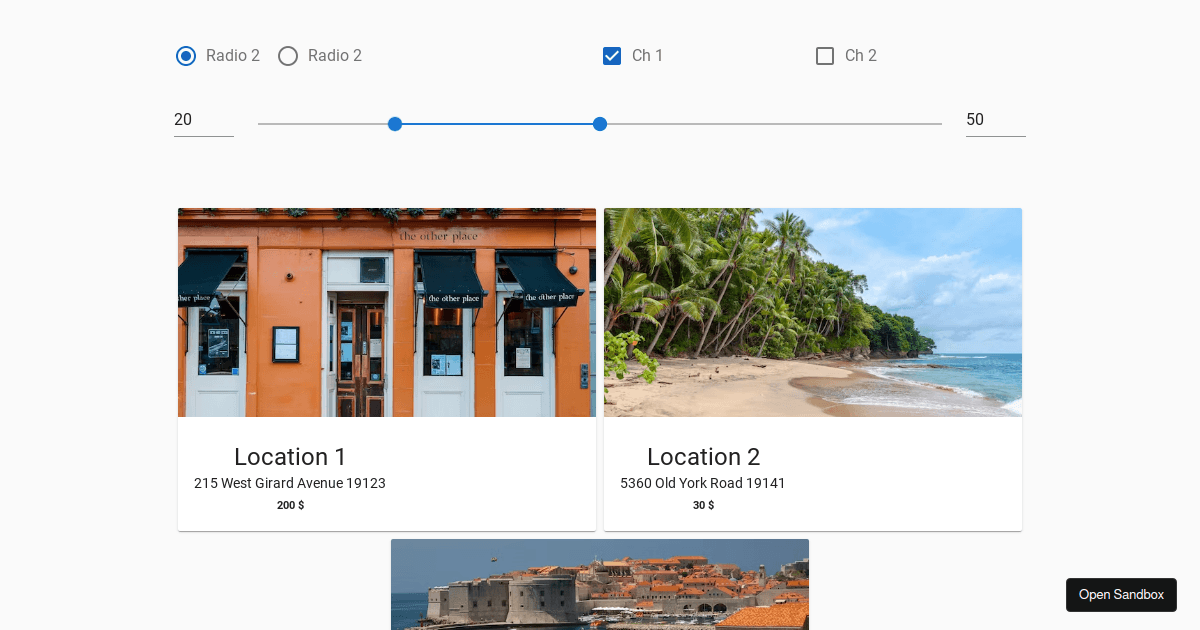Click the slider track between the two thumbs
1200x630 pixels.
[497, 123]
